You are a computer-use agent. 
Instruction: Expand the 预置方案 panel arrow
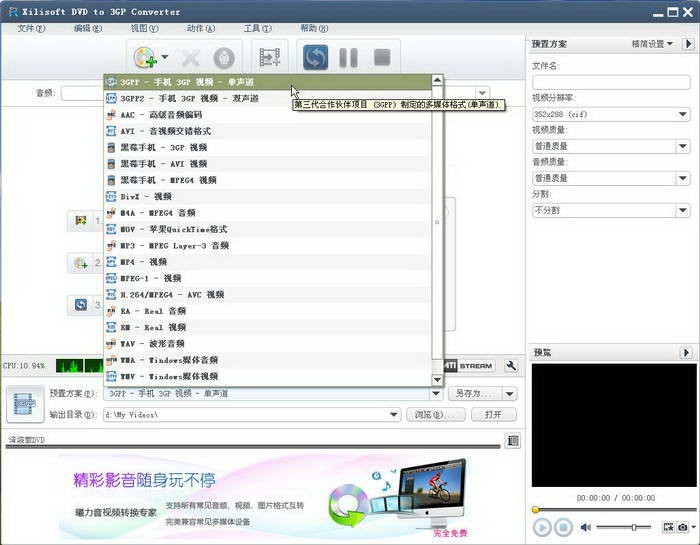(688, 44)
